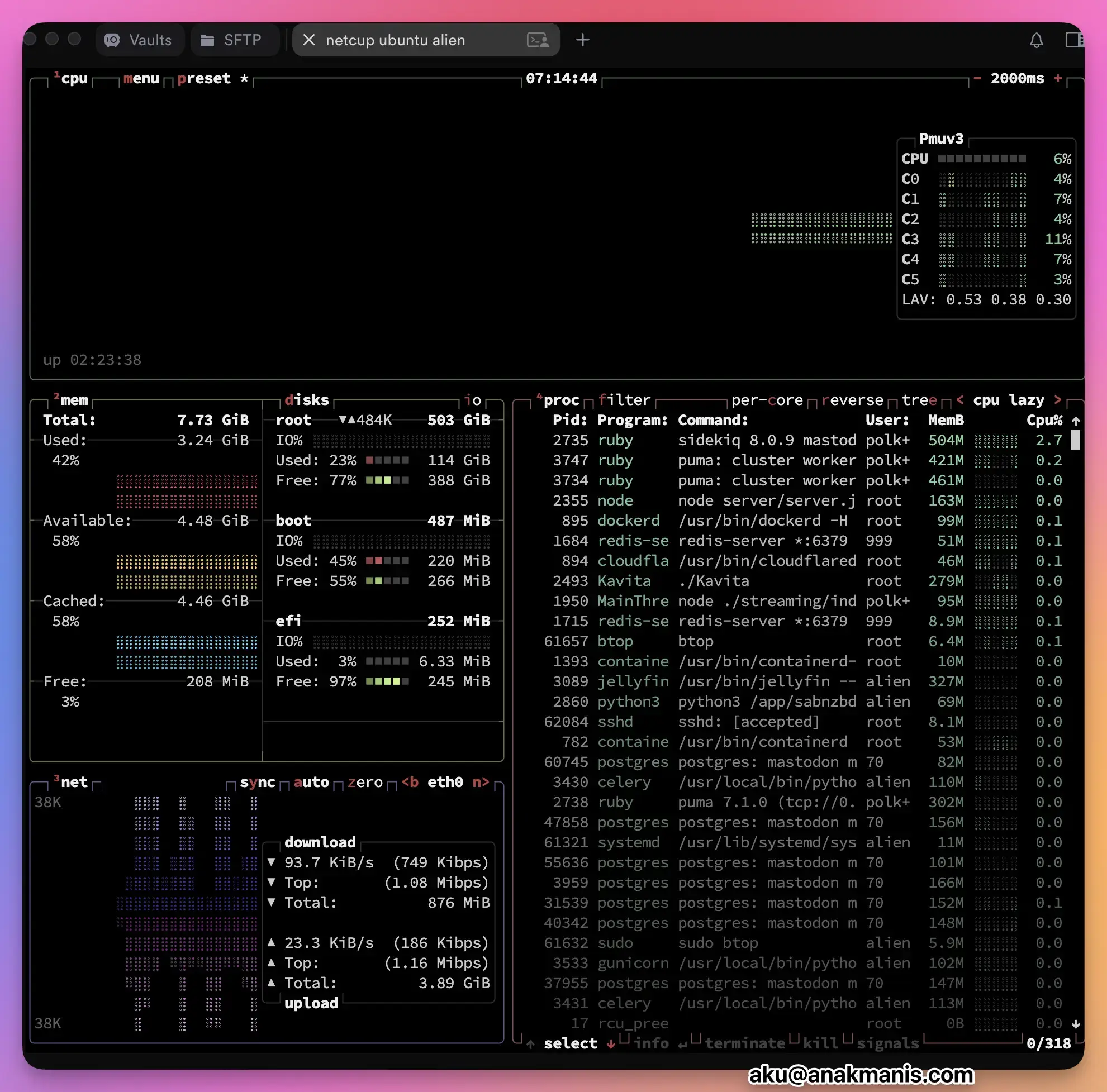Toggle the cpu box label
Image resolution: width=1107 pixels, height=1092 pixels.
coord(71,78)
